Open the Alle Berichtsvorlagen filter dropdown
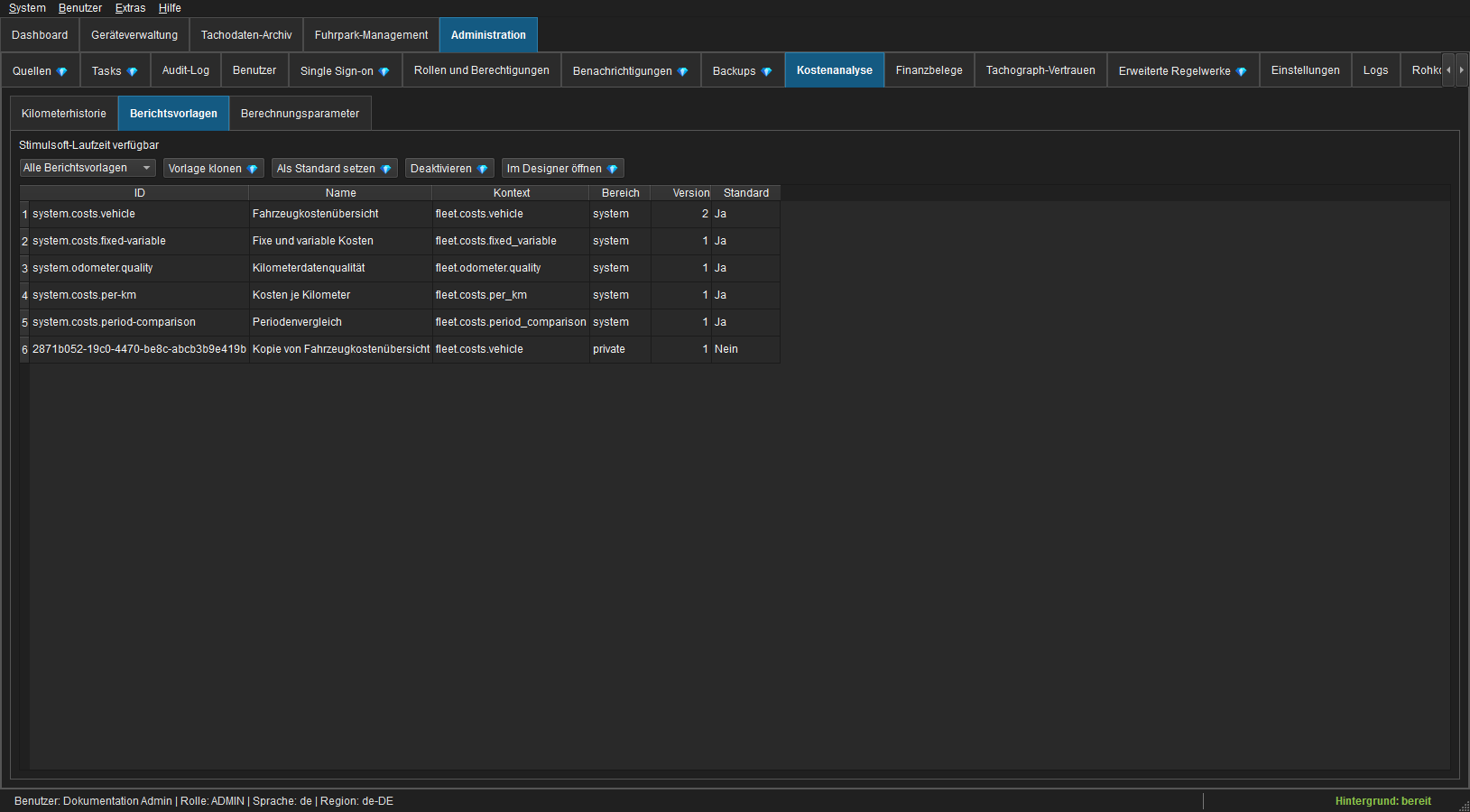Viewport: 1470px width, 812px height. pos(88,168)
